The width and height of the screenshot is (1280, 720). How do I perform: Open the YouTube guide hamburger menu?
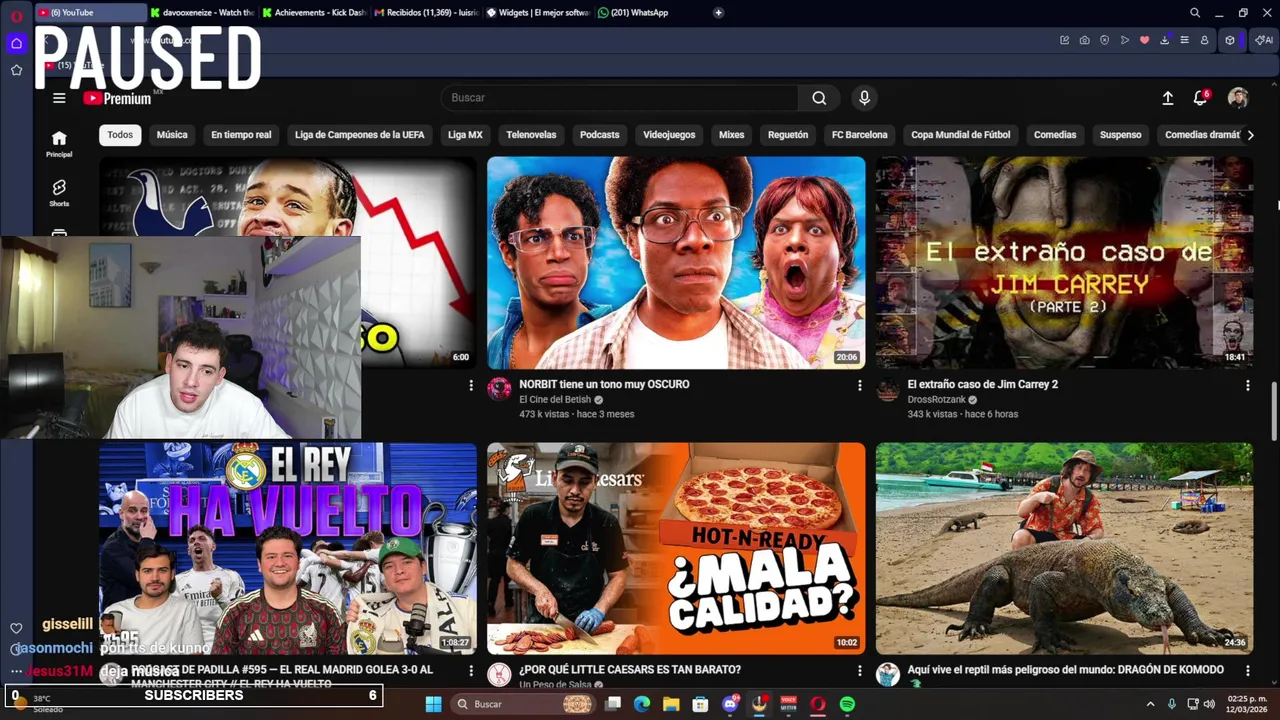coord(59,98)
